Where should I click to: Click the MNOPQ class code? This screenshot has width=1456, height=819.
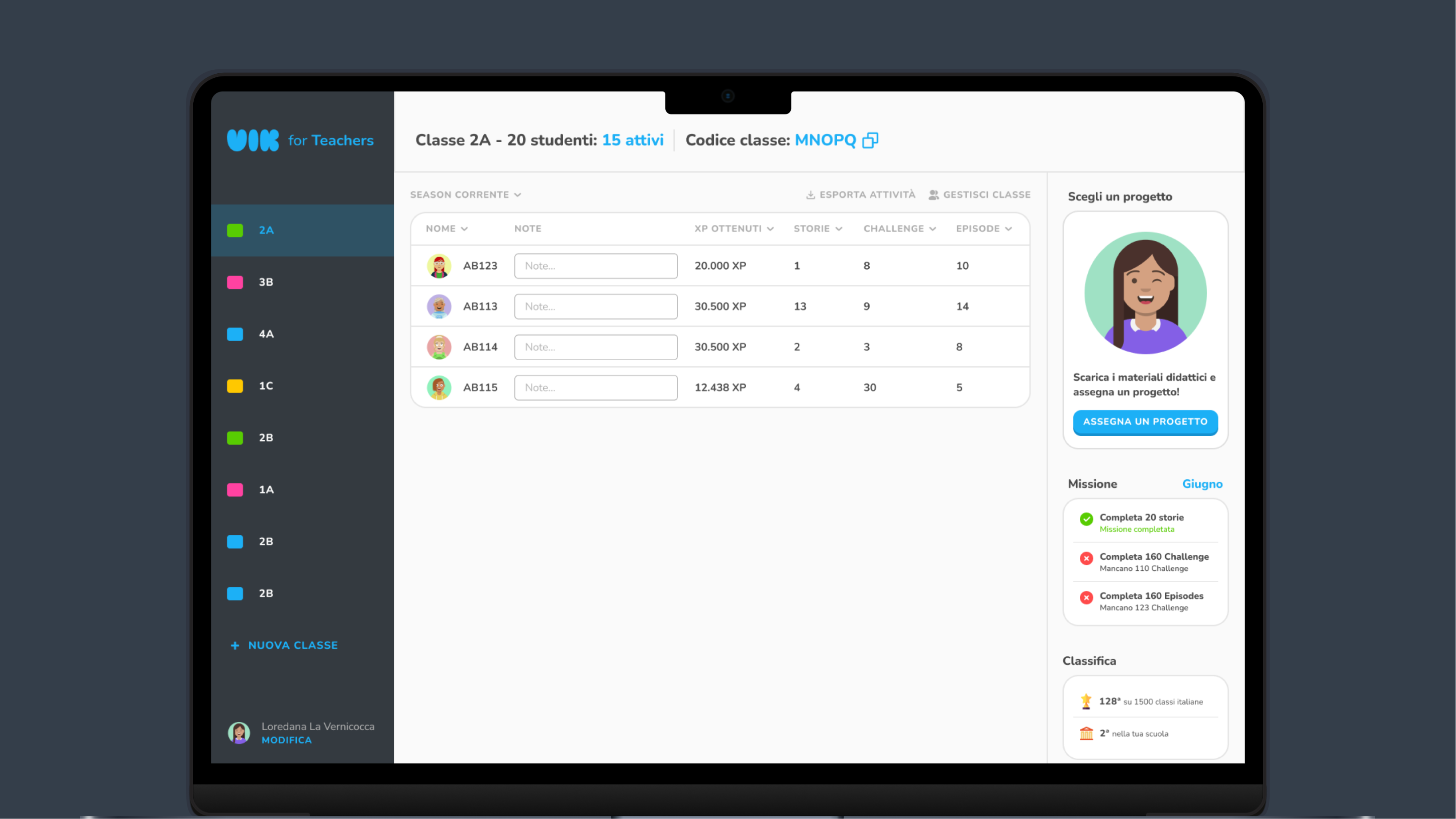[825, 140]
